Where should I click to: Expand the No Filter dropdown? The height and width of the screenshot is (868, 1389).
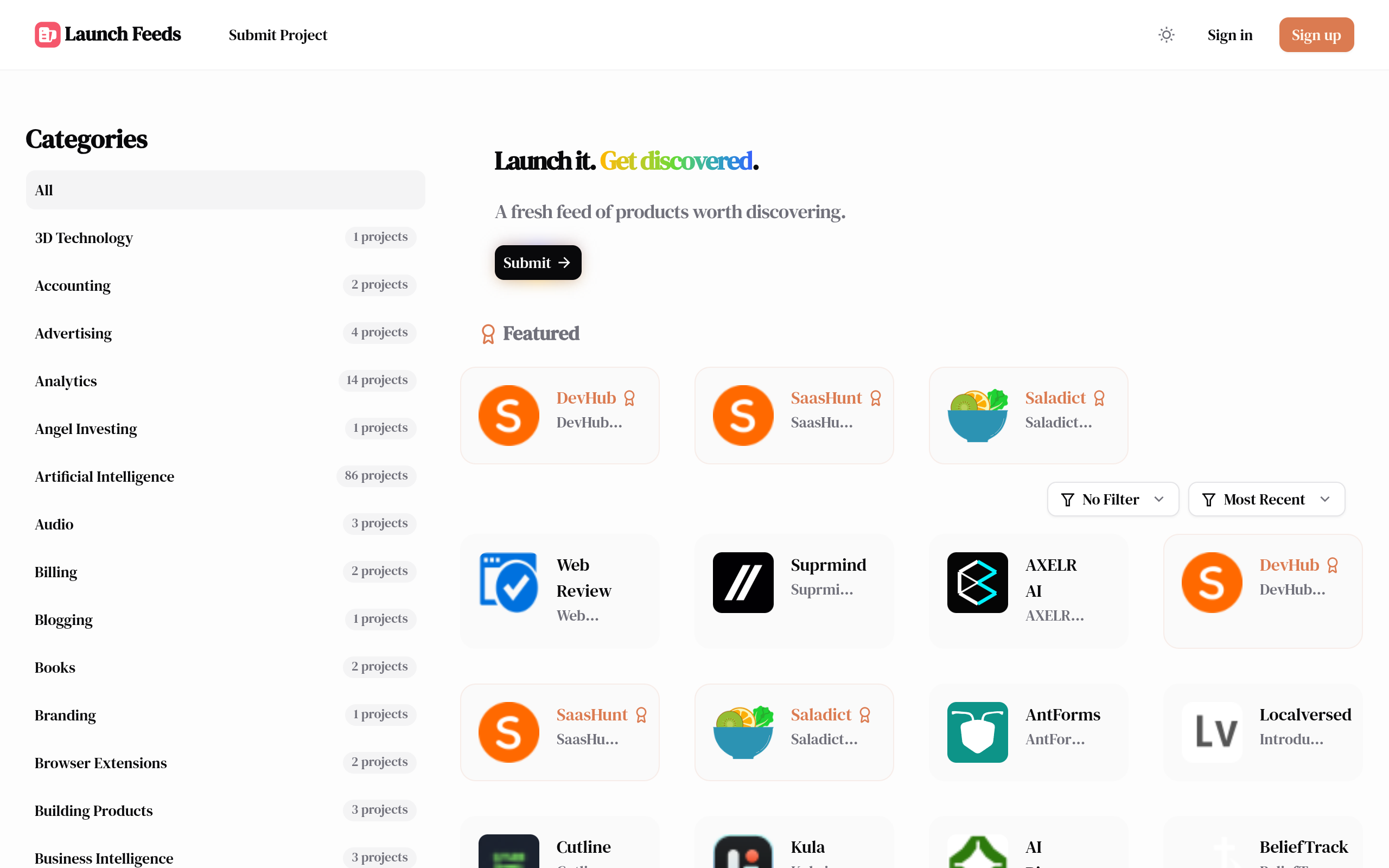[x=1113, y=499]
